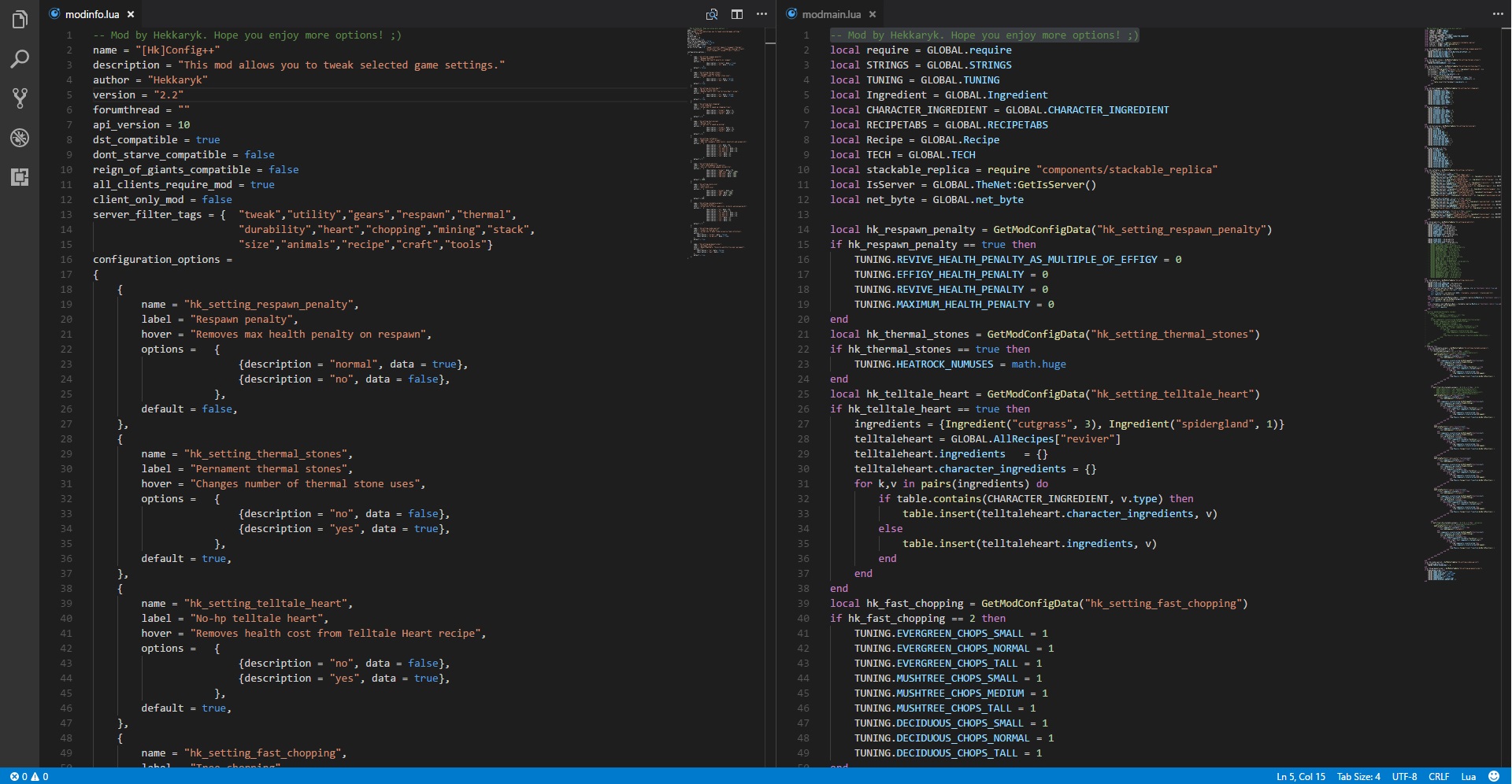This screenshot has height=784, width=1512.
Task: Change the UTF-8 file encoding
Action: pyautogui.click(x=1404, y=776)
